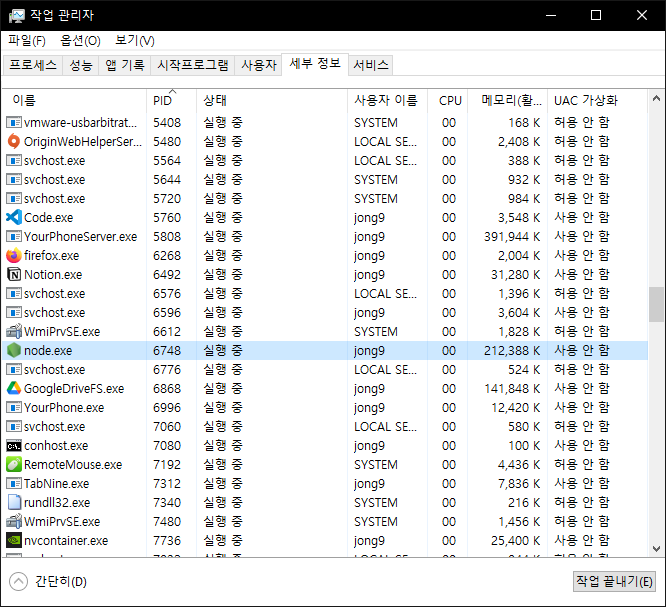Image resolution: width=666 pixels, height=607 pixels.
Task: Sort by the 사용자 이름 column header
Action: click(x=387, y=101)
